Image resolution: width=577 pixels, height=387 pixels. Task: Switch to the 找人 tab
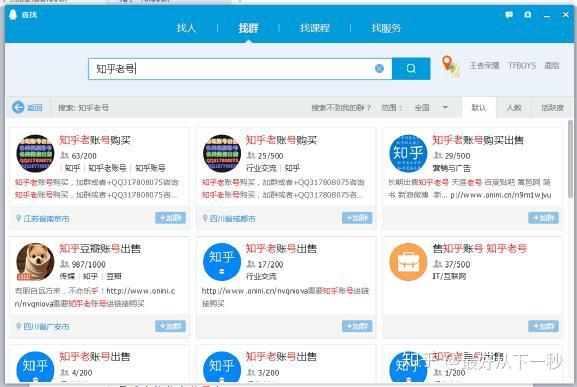(186, 28)
